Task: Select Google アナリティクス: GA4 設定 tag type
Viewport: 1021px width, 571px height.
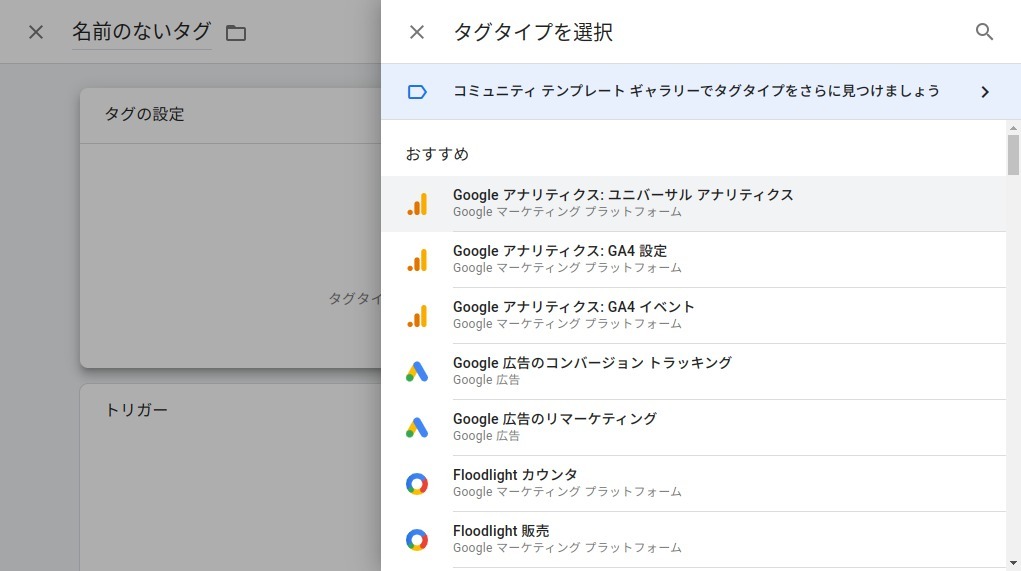Action: tap(693, 260)
